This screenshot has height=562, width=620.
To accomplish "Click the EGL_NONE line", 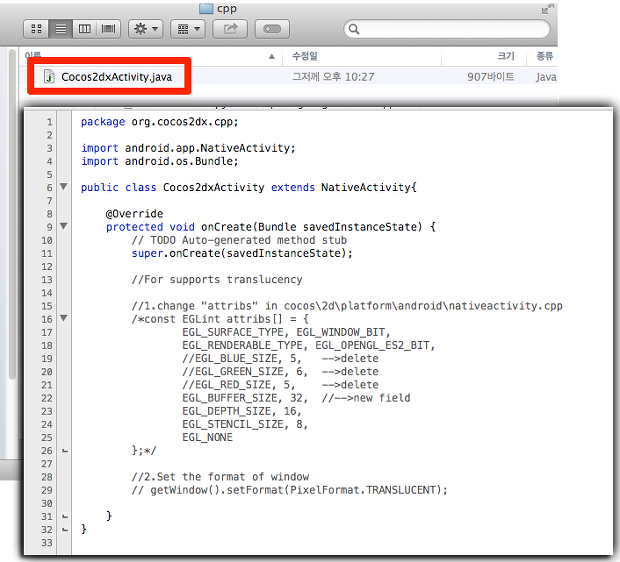I will (208, 437).
